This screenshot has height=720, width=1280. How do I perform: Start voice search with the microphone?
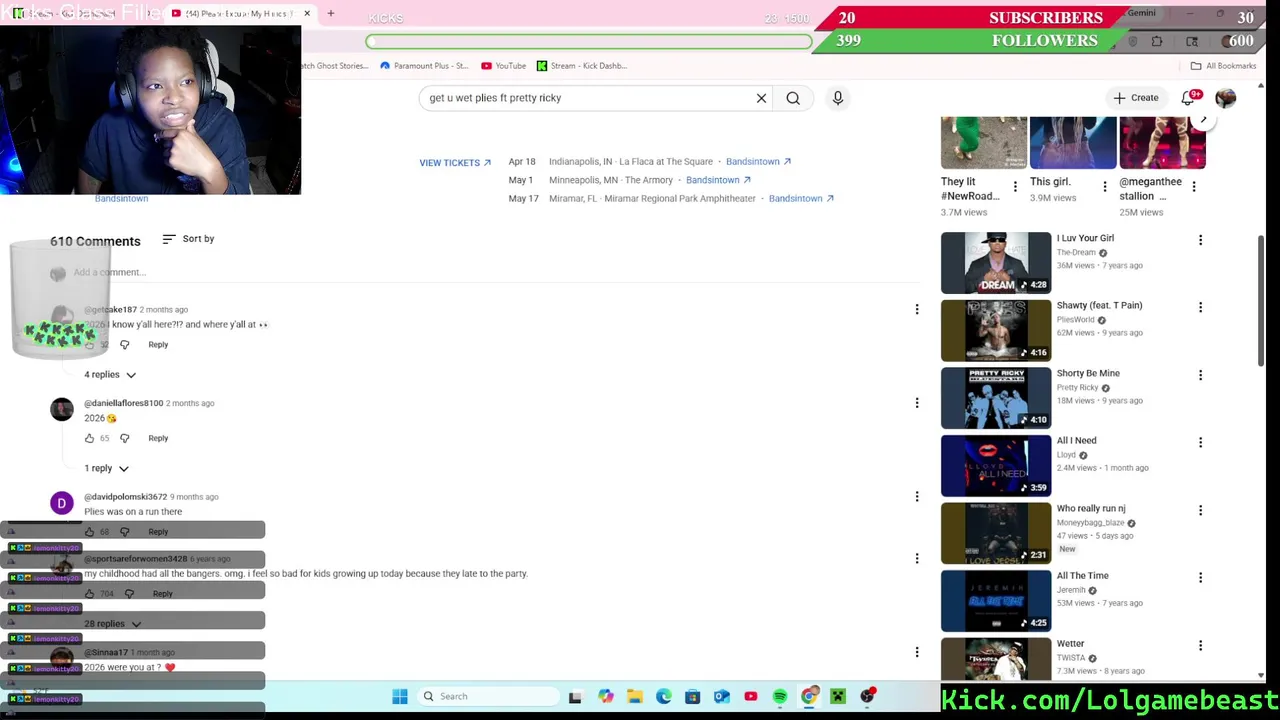point(838,98)
